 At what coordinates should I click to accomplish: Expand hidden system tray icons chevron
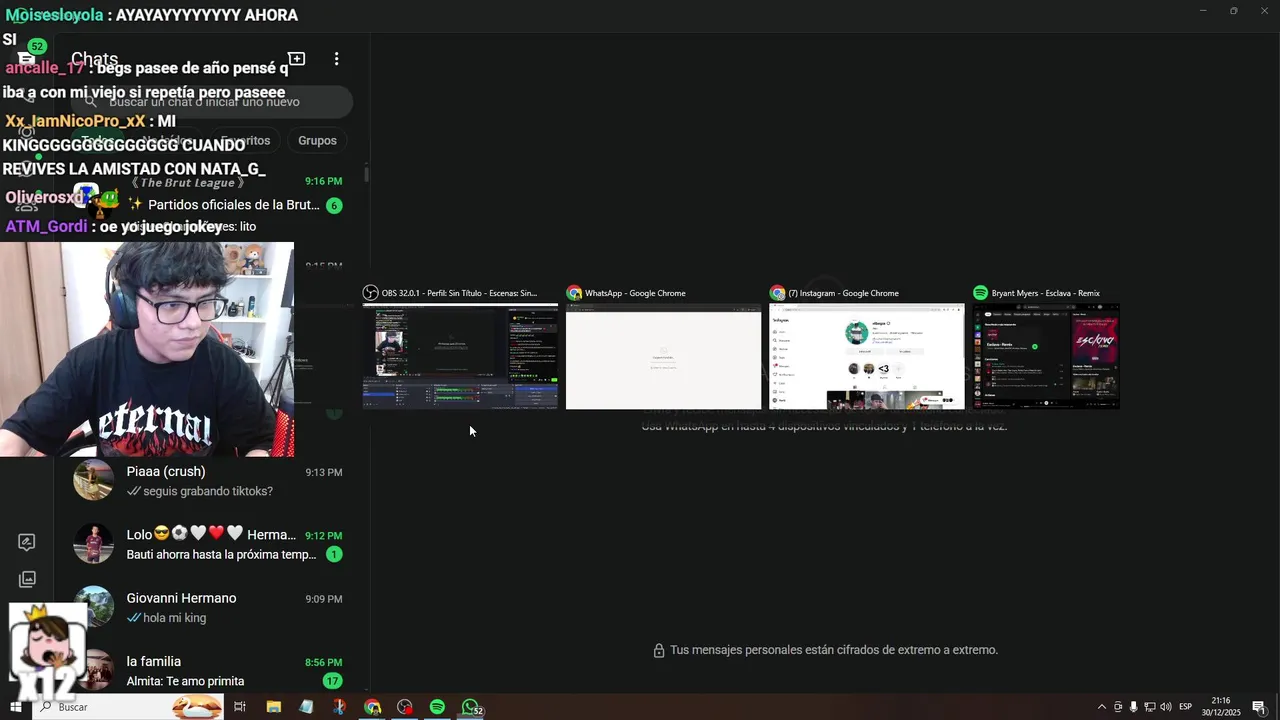pyautogui.click(x=1102, y=707)
